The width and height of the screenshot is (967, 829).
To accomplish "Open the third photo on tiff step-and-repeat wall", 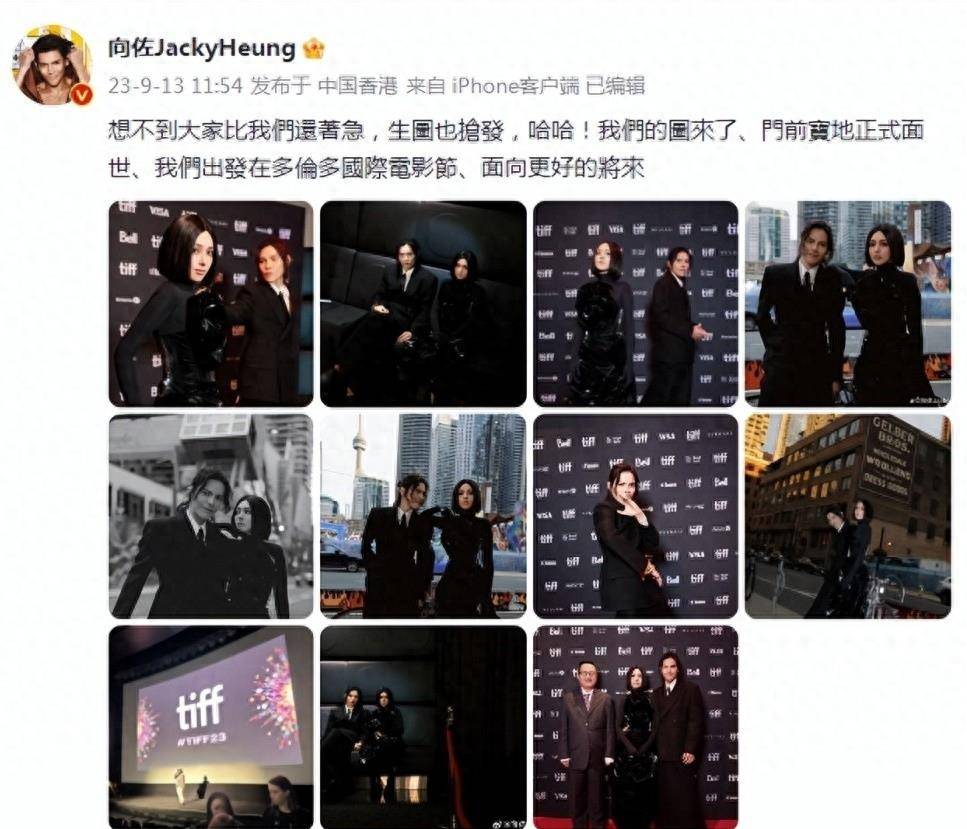I will click(635, 303).
